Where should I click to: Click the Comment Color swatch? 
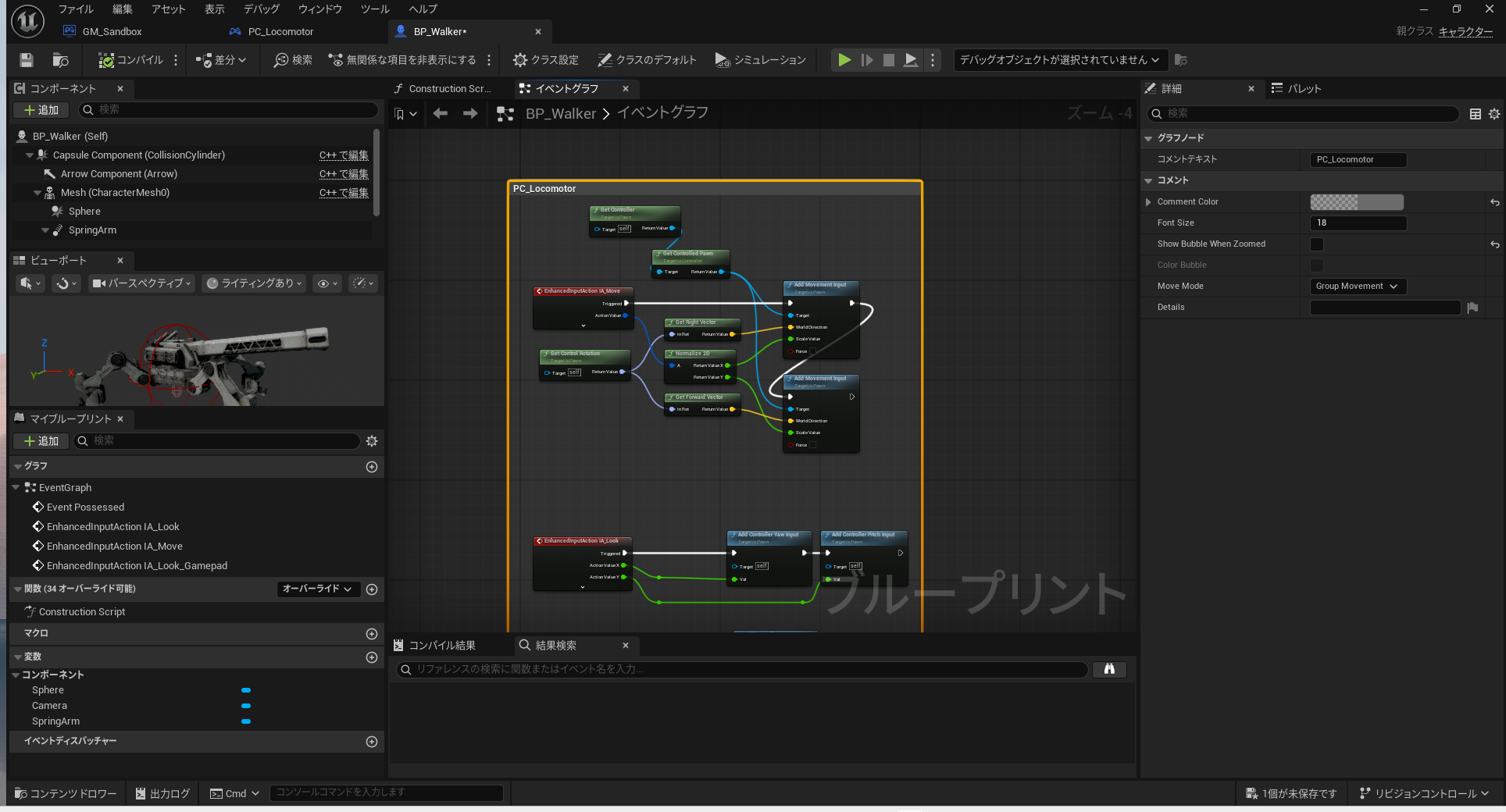pos(1356,202)
